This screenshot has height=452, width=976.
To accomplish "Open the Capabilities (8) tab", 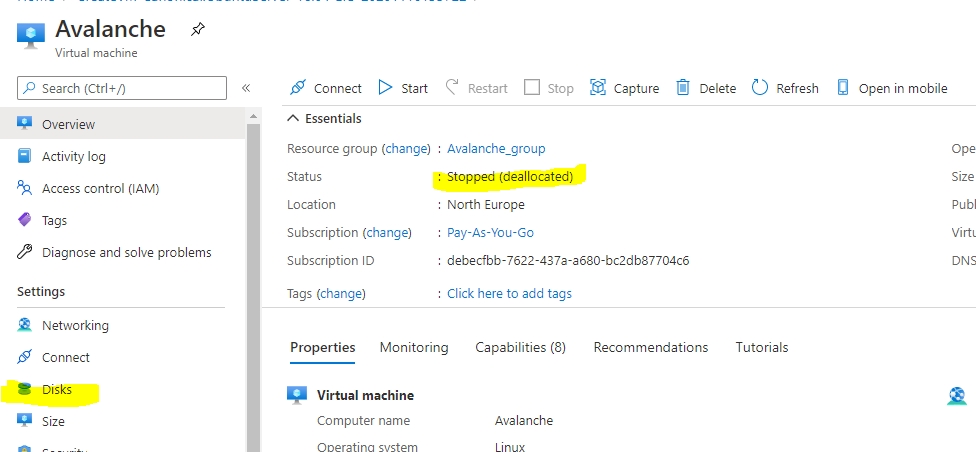I will [520, 347].
